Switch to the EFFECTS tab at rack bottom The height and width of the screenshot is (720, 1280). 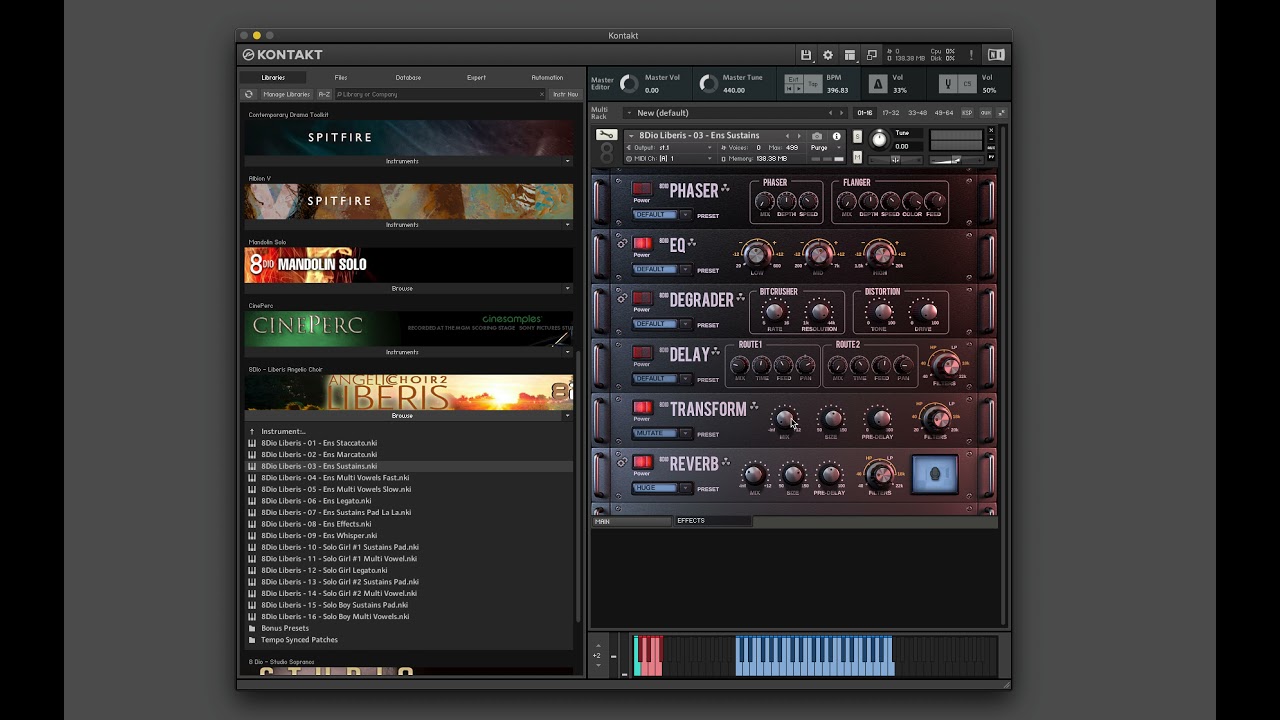[712, 521]
